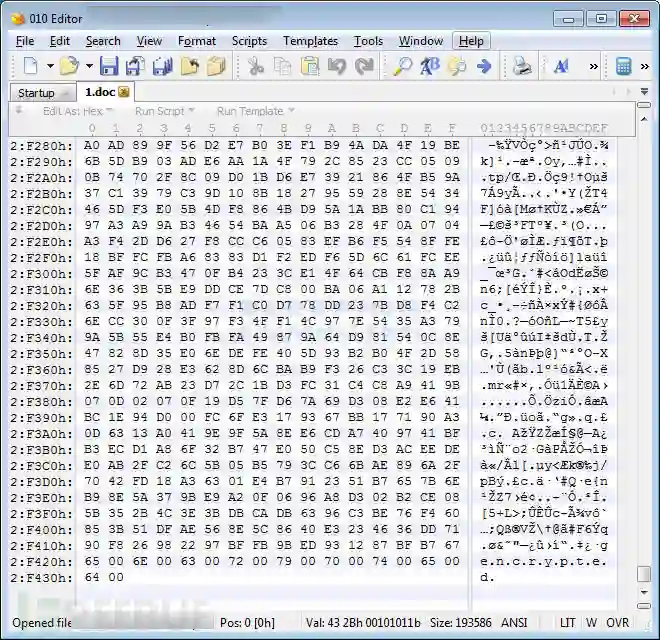Open the Calculator toolbar icon
The width and height of the screenshot is (660, 640).
623,66
